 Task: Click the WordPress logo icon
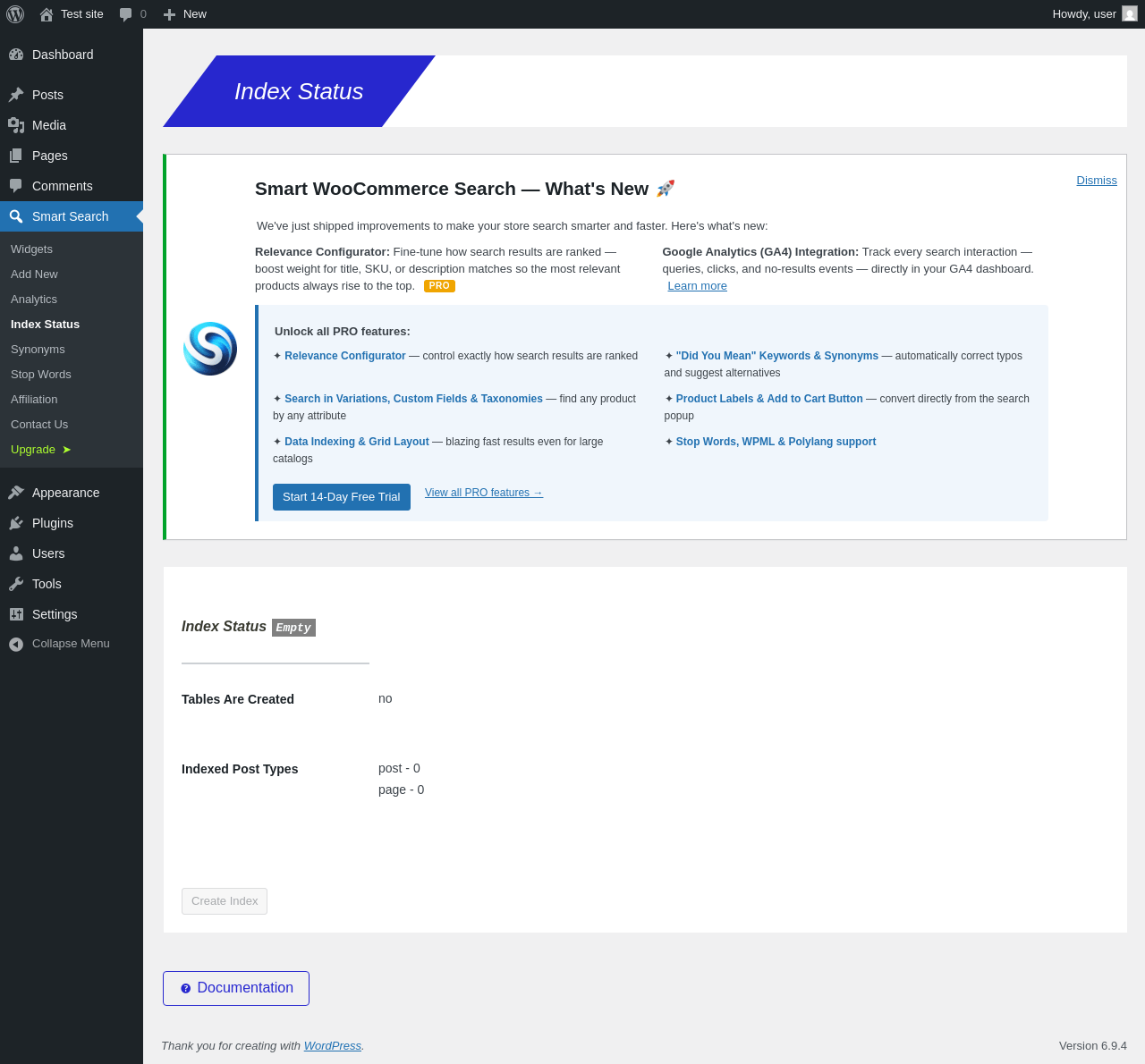pos(15,14)
